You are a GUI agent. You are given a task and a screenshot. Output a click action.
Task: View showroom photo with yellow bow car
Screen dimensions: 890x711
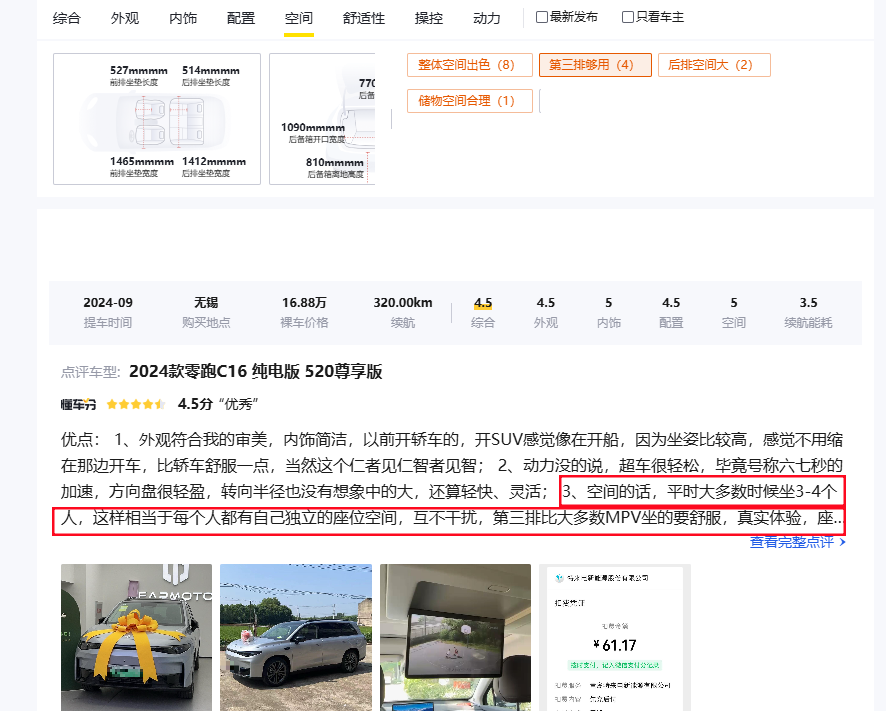pos(136,637)
